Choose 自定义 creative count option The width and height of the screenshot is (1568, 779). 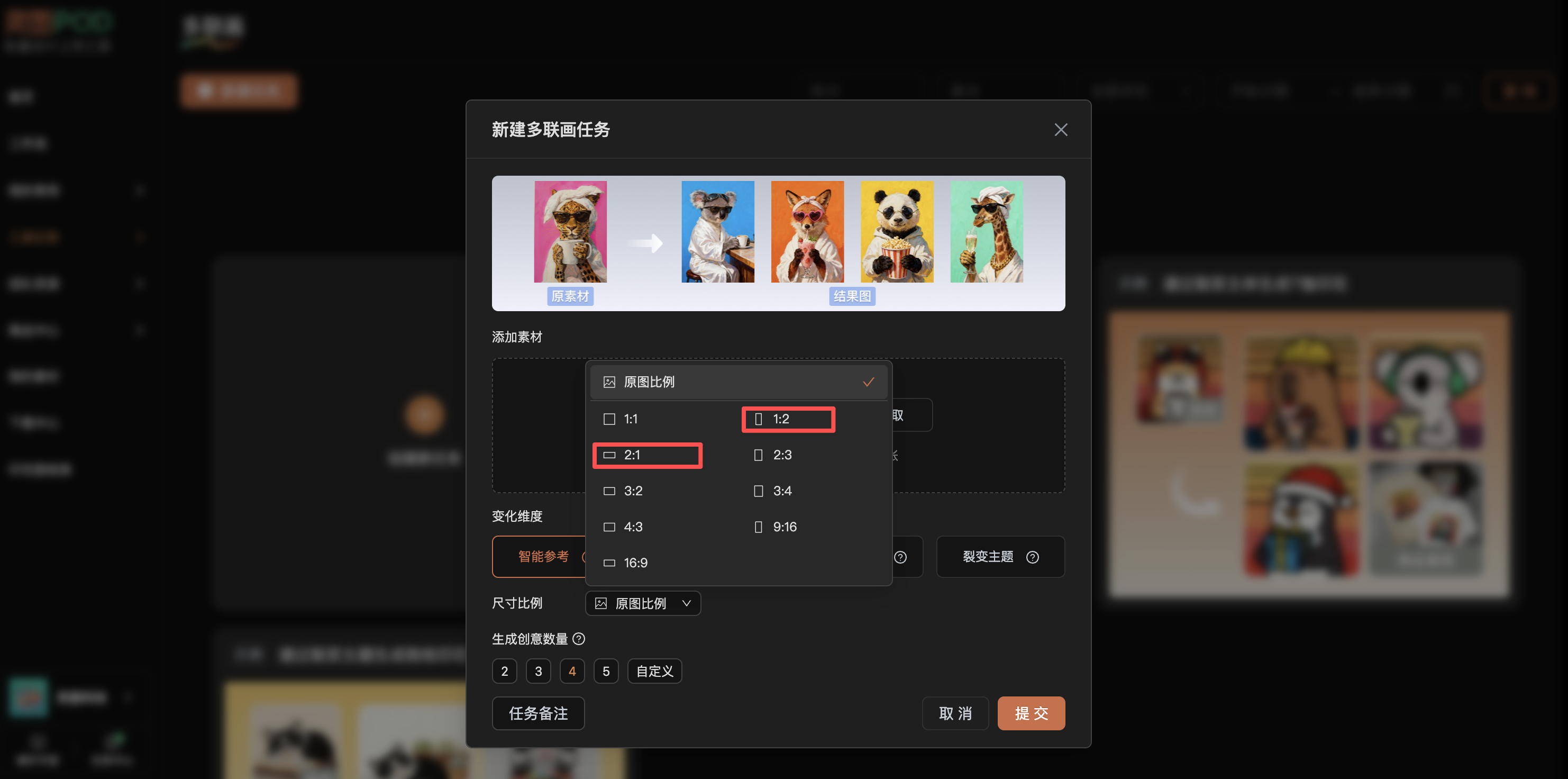click(654, 671)
